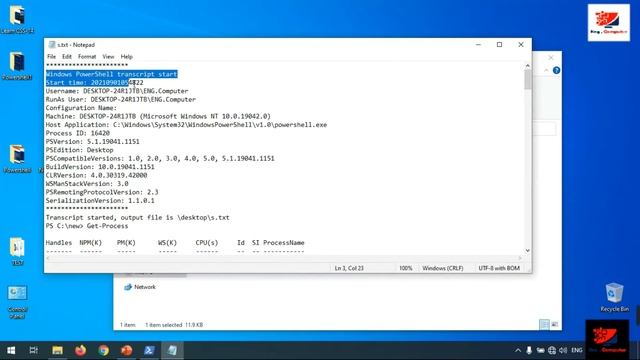Click the 'Process ID: 16420' line
The width and height of the screenshot is (640, 360).
click(78, 133)
